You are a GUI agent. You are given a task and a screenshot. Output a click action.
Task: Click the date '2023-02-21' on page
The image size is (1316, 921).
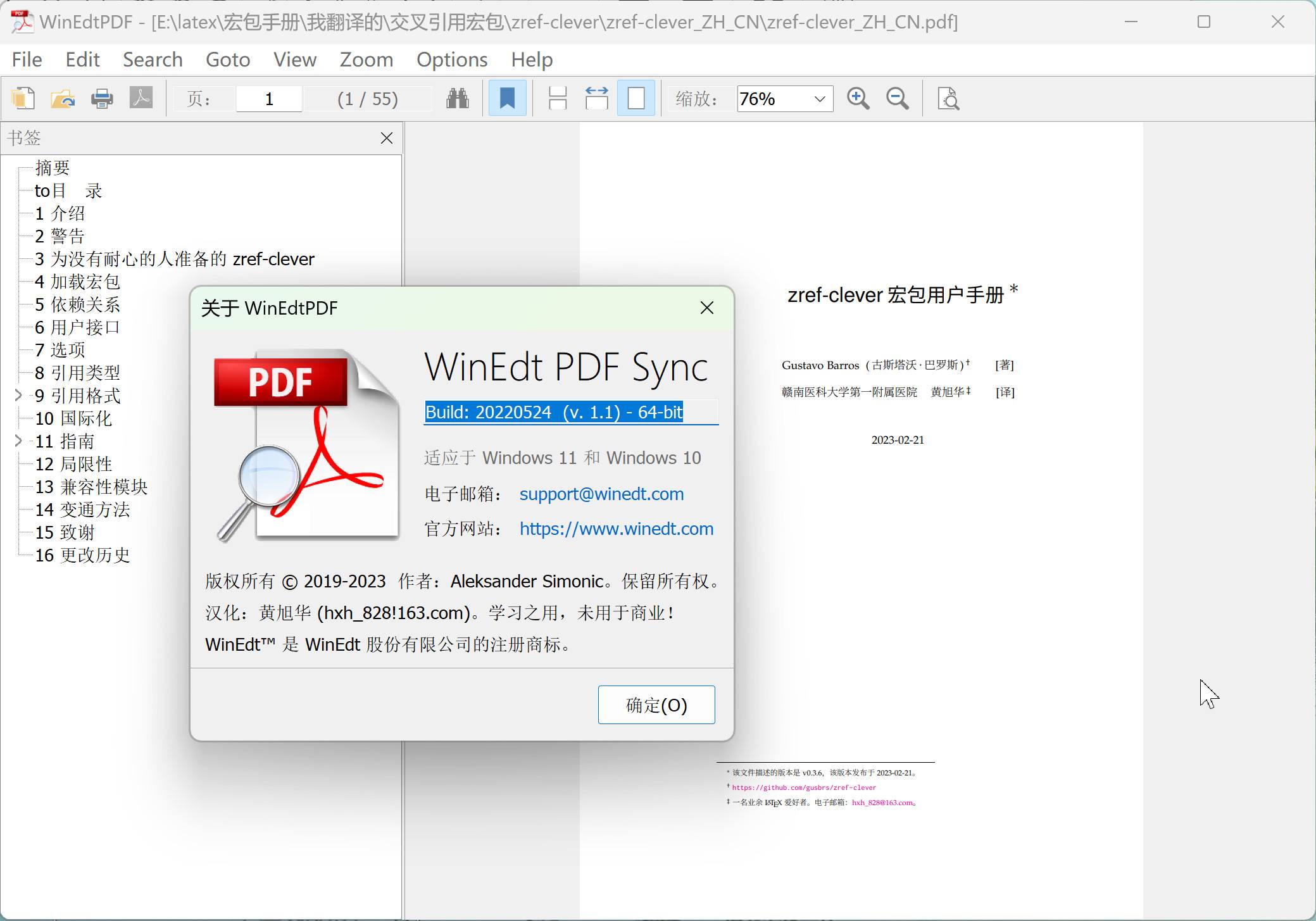898,441
